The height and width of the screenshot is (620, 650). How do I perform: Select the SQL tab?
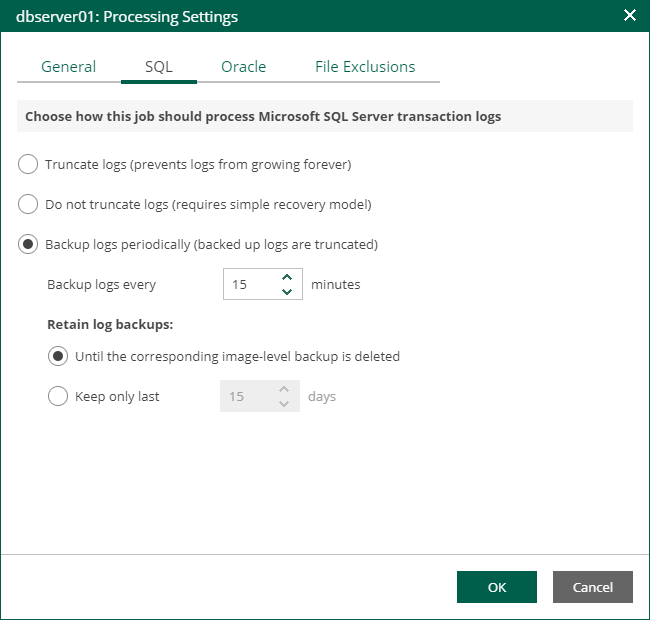(158, 67)
